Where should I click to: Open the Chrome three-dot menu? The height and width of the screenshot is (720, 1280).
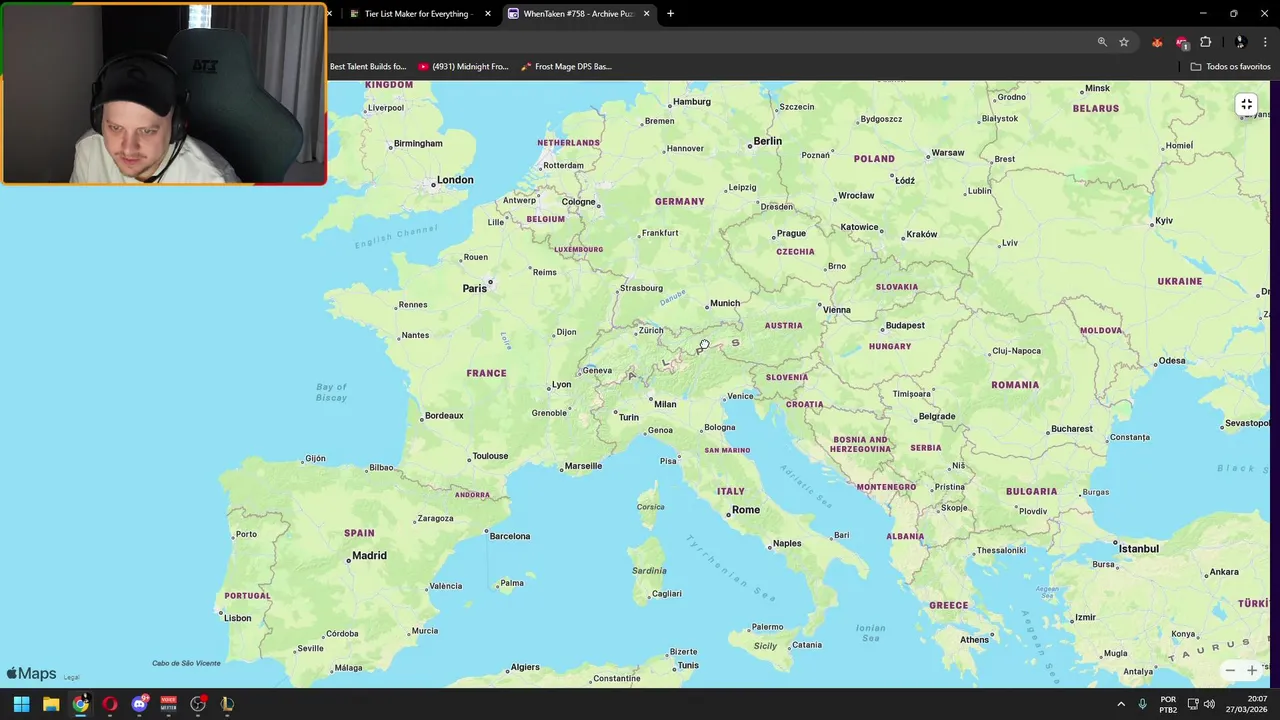1265,42
